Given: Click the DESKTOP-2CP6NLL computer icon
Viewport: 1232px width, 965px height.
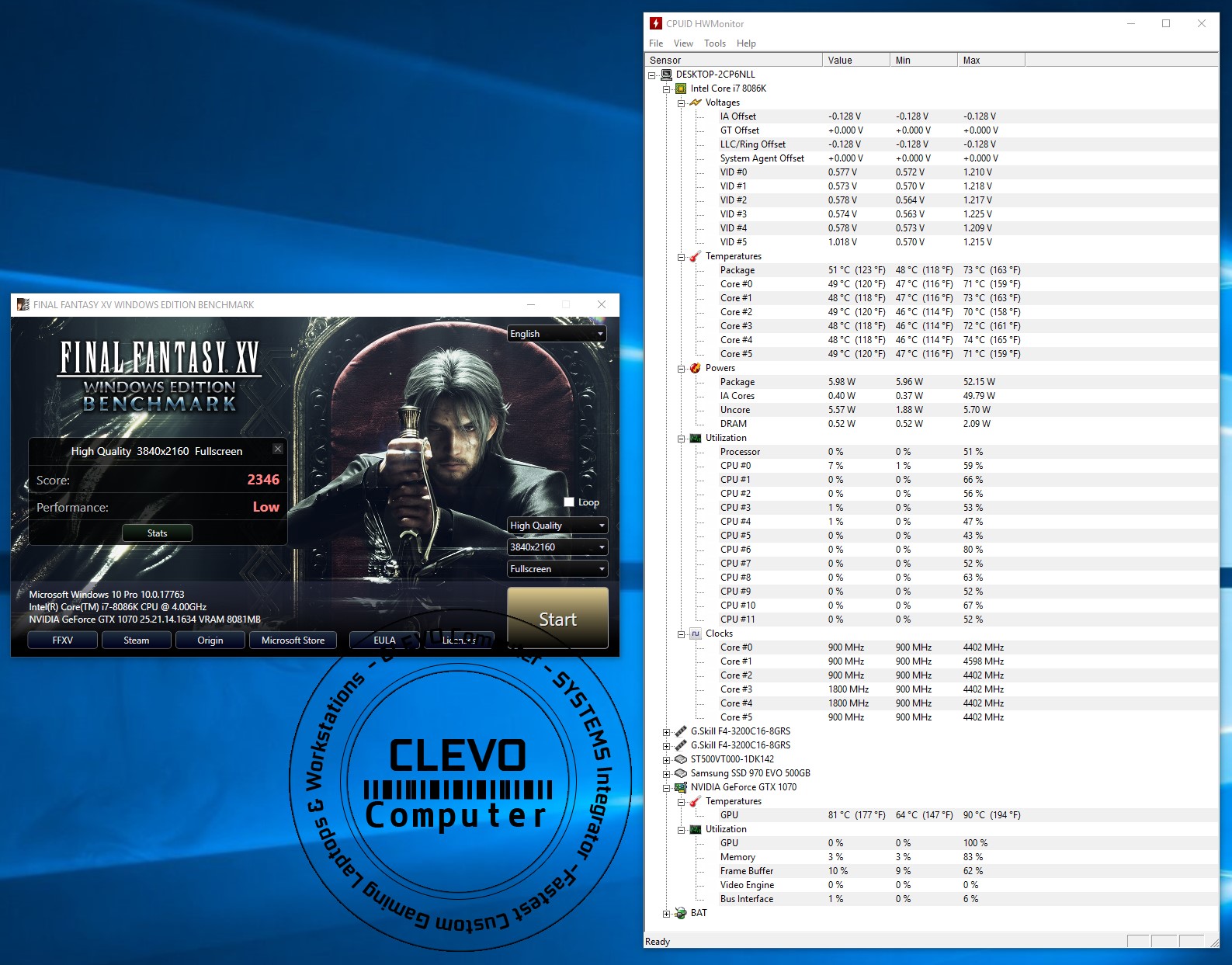Looking at the screenshot, I should pos(666,75).
